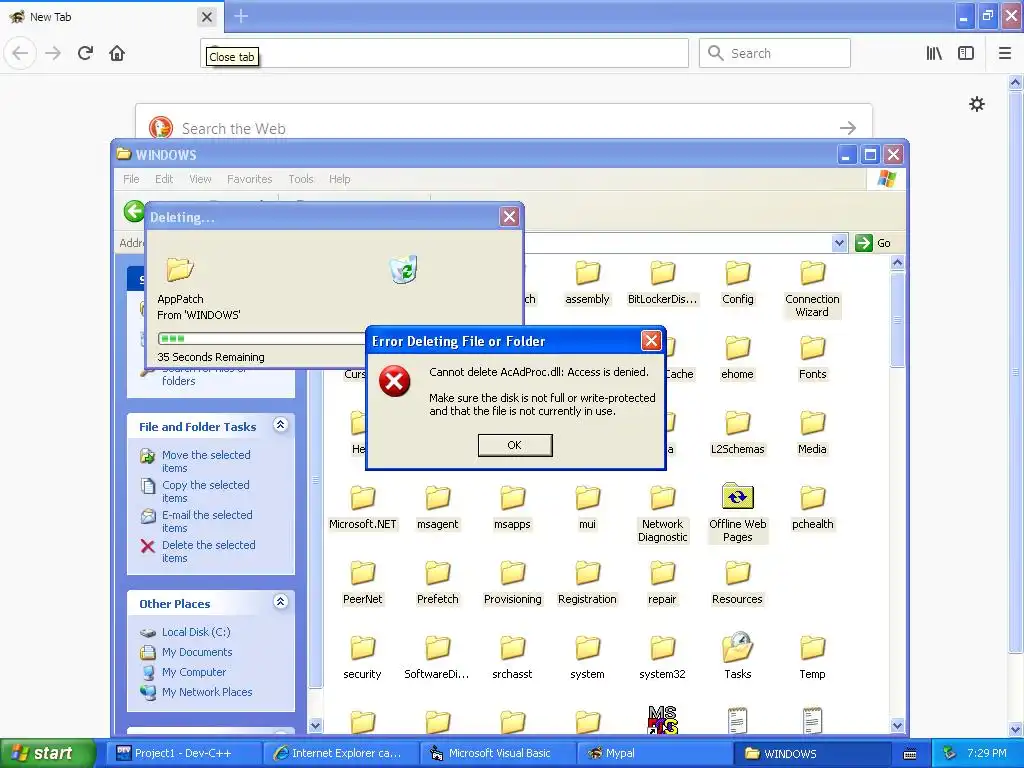Open the Help menu in Explorer
This screenshot has height=768, width=1024.
coord(340,179)
